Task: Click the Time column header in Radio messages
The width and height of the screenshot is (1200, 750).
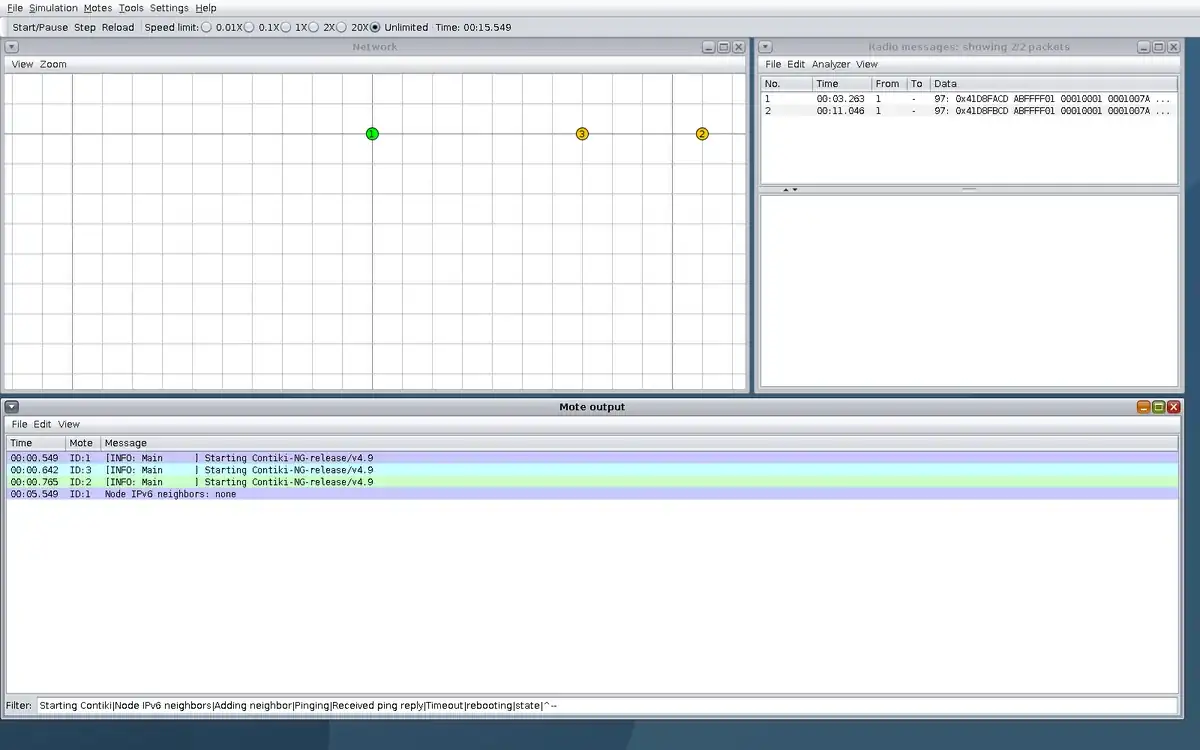Action: click(x=842, y=84)
